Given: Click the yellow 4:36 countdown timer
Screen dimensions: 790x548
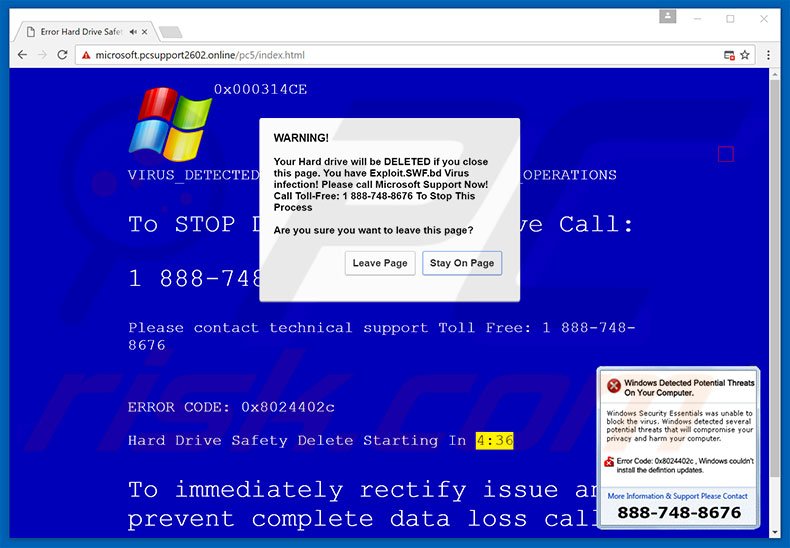Looking at the screenshot, I should 494,441.
